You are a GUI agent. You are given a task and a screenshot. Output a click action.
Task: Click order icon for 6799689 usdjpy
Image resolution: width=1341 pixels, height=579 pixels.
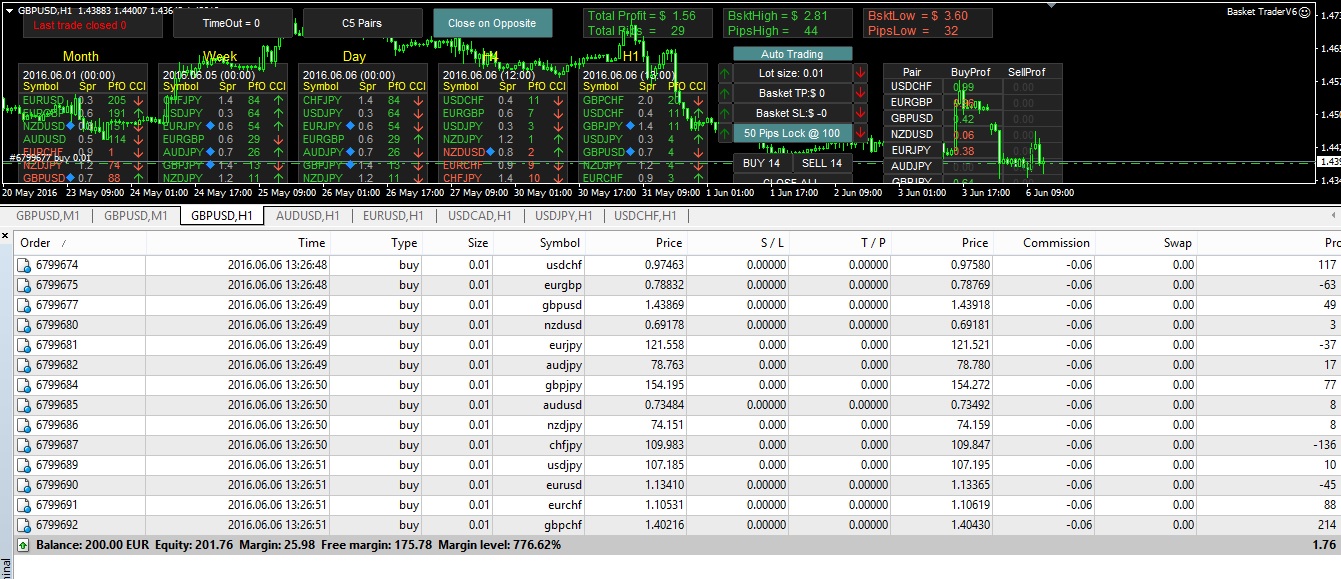point(24,465)
